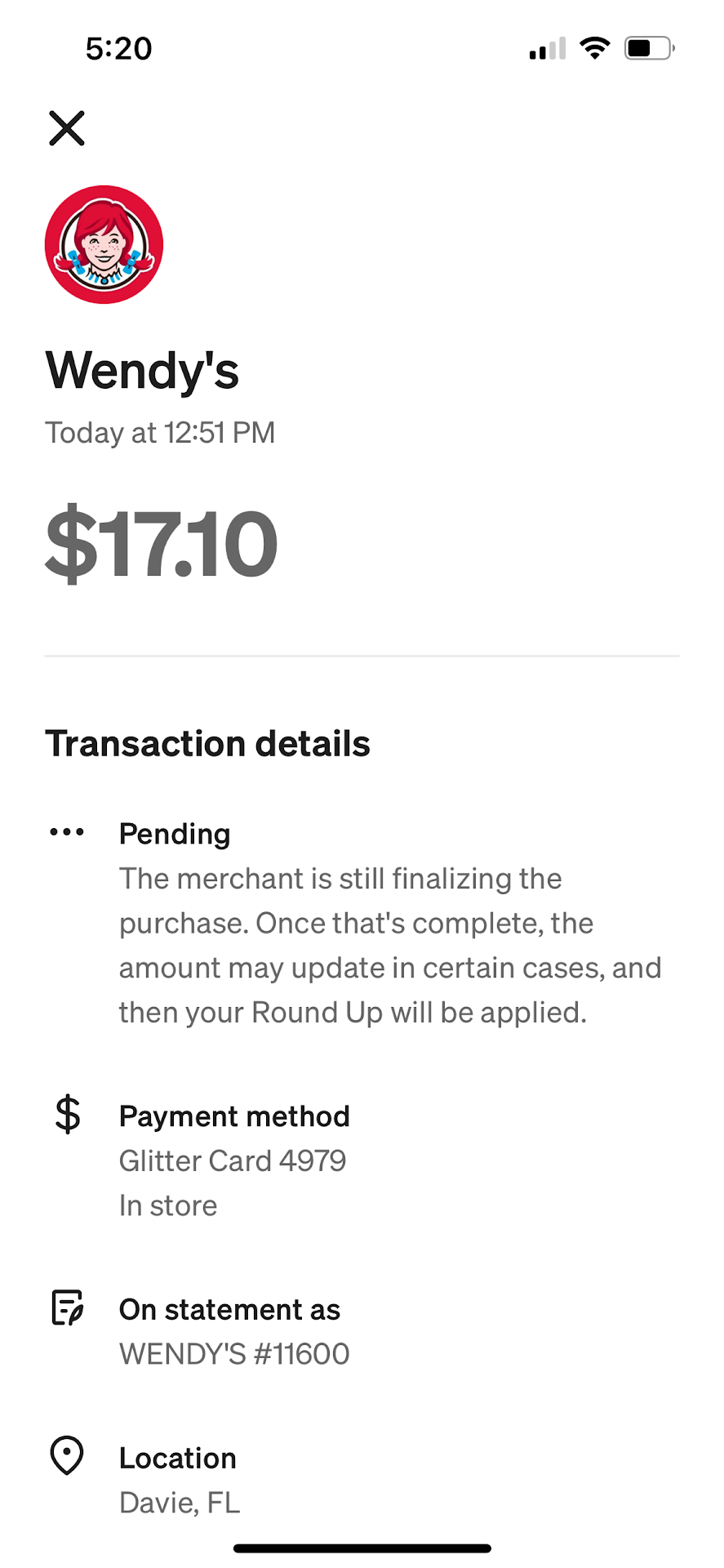The width and height of the screenshot is (724, 1568).
Task: Tap the Pending status ellipsis icon
Action: (67, 832)
